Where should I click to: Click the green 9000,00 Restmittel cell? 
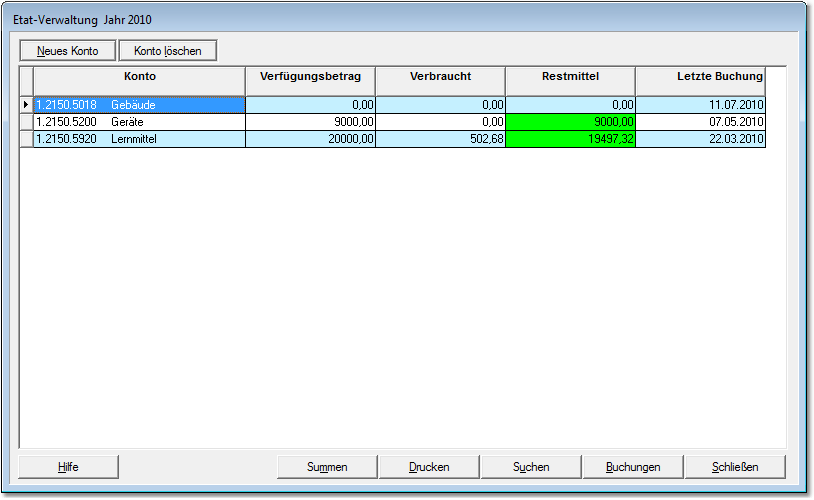point(570,122)
